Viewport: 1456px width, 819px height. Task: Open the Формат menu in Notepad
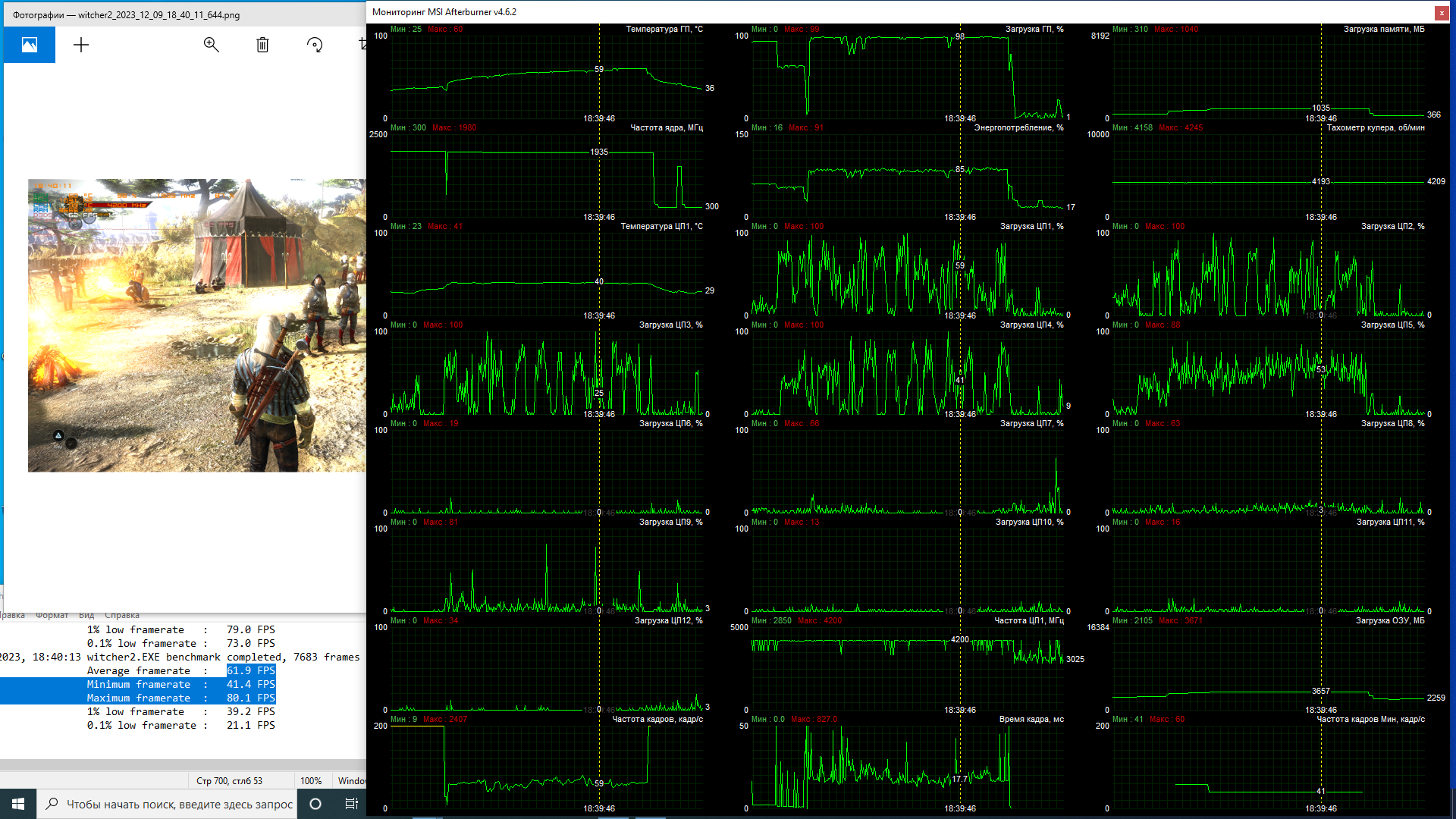click(x=52, y=616)
